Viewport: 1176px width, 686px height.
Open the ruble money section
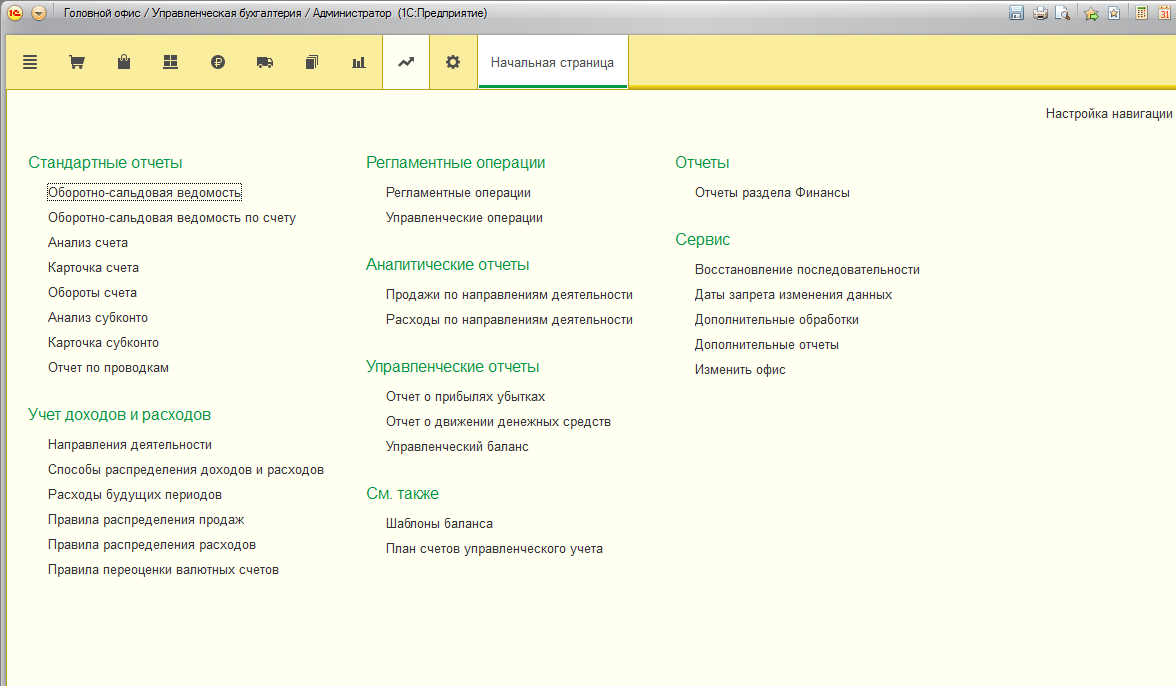click(218, 62)
